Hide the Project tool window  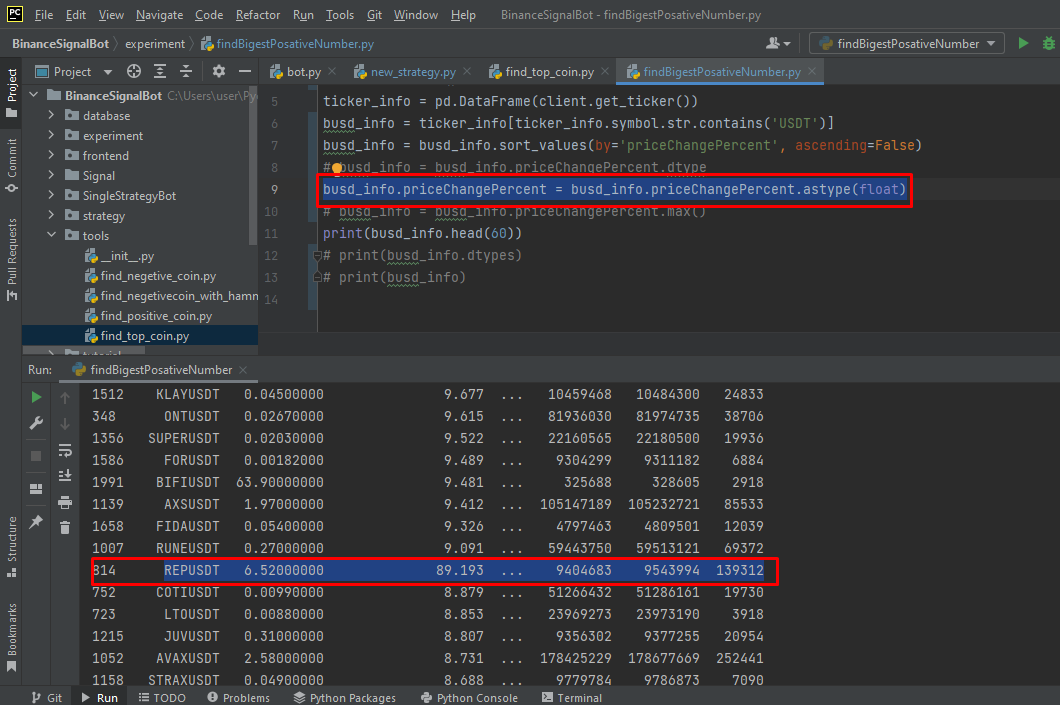(244, 72)
